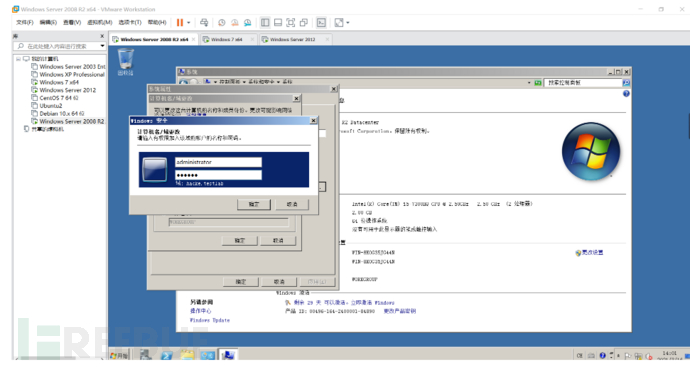690x367 pixels.
Task: Switch to Unity mode icon
Action: (304, 22)
